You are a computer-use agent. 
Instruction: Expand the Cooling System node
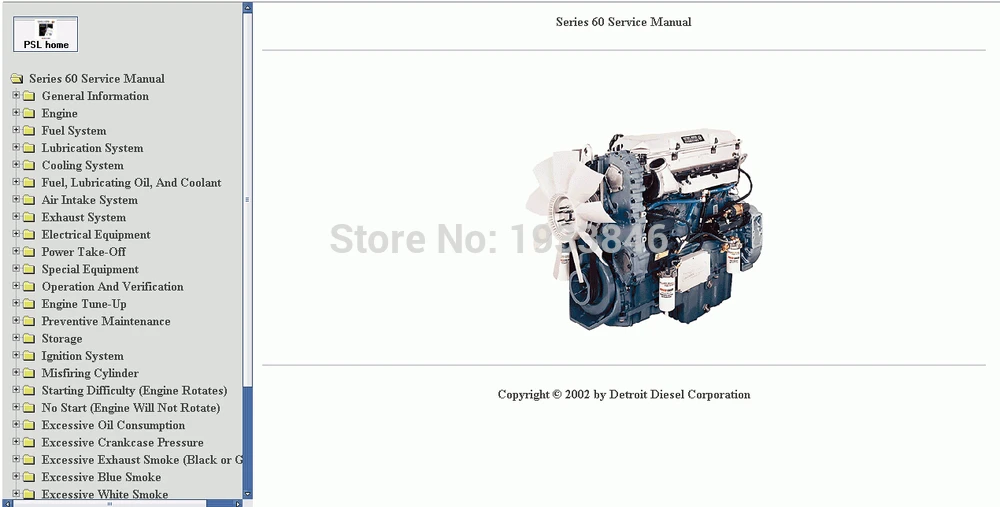pos(16,164)
